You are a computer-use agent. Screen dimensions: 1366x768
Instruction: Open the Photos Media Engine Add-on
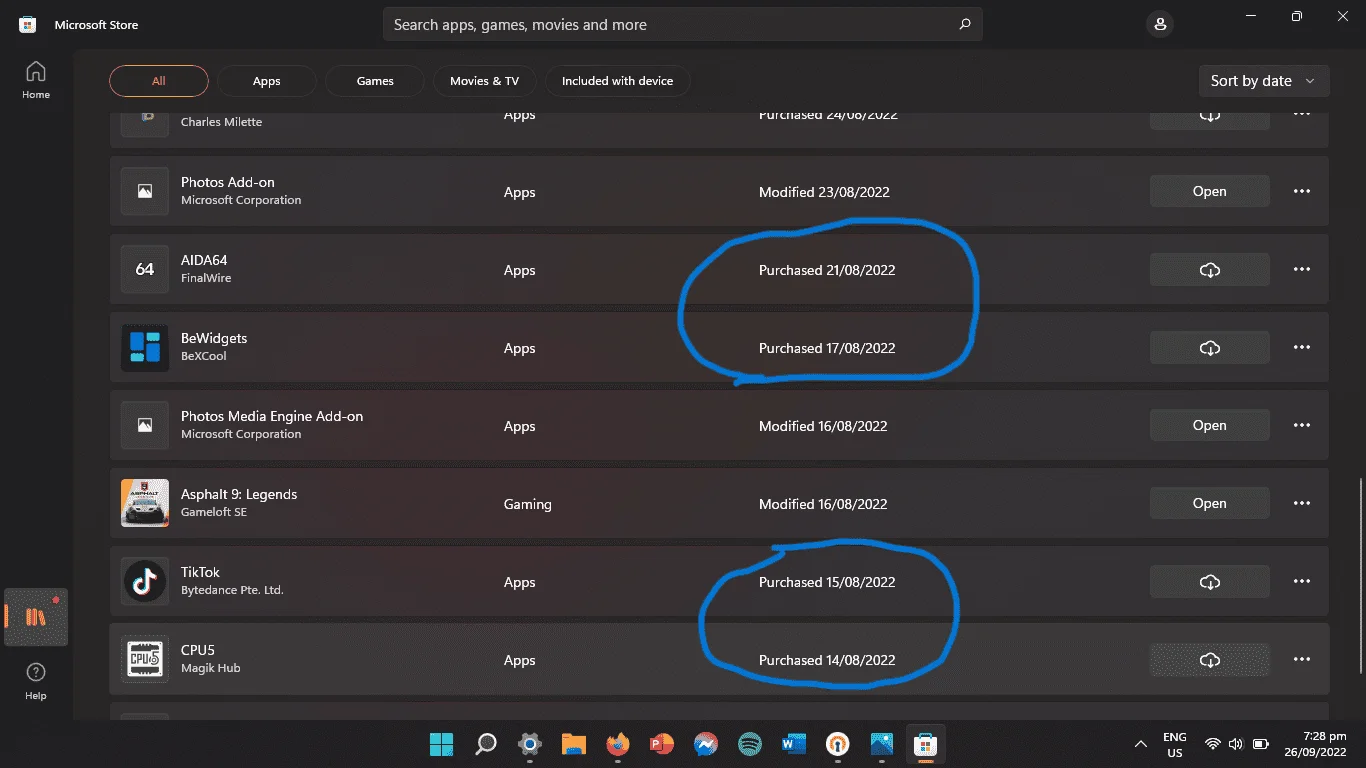tap(1210, 426)
